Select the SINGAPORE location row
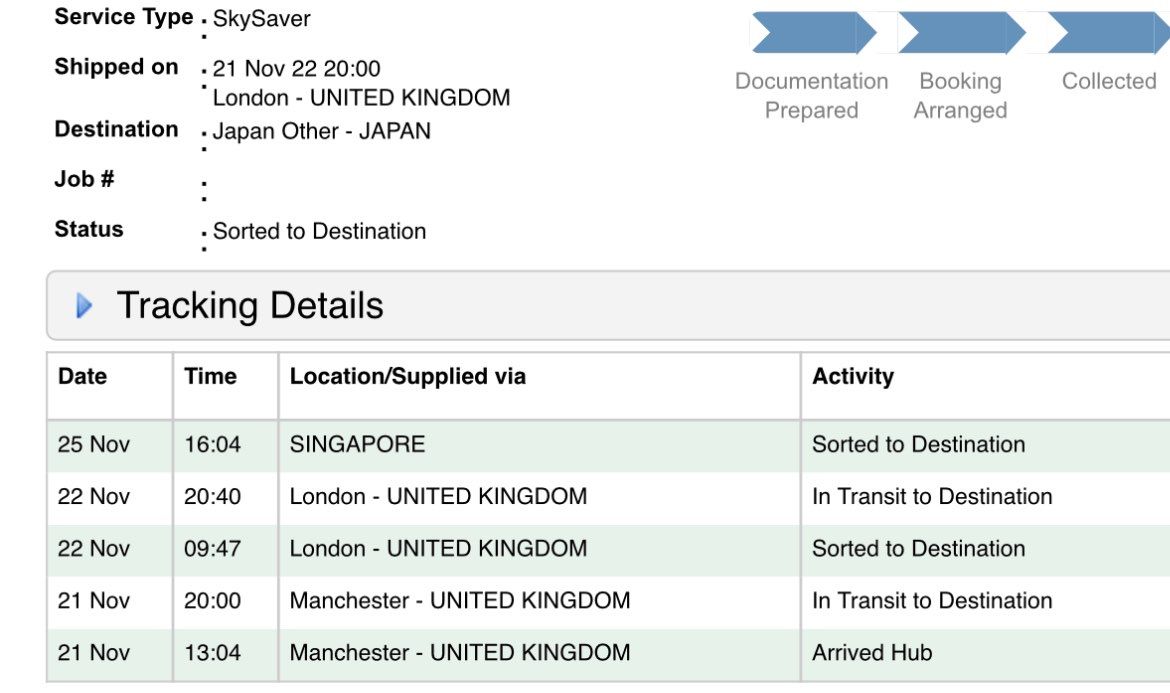Image resolution: width=1170 pixels, height=693 pixels. [608, 445]
